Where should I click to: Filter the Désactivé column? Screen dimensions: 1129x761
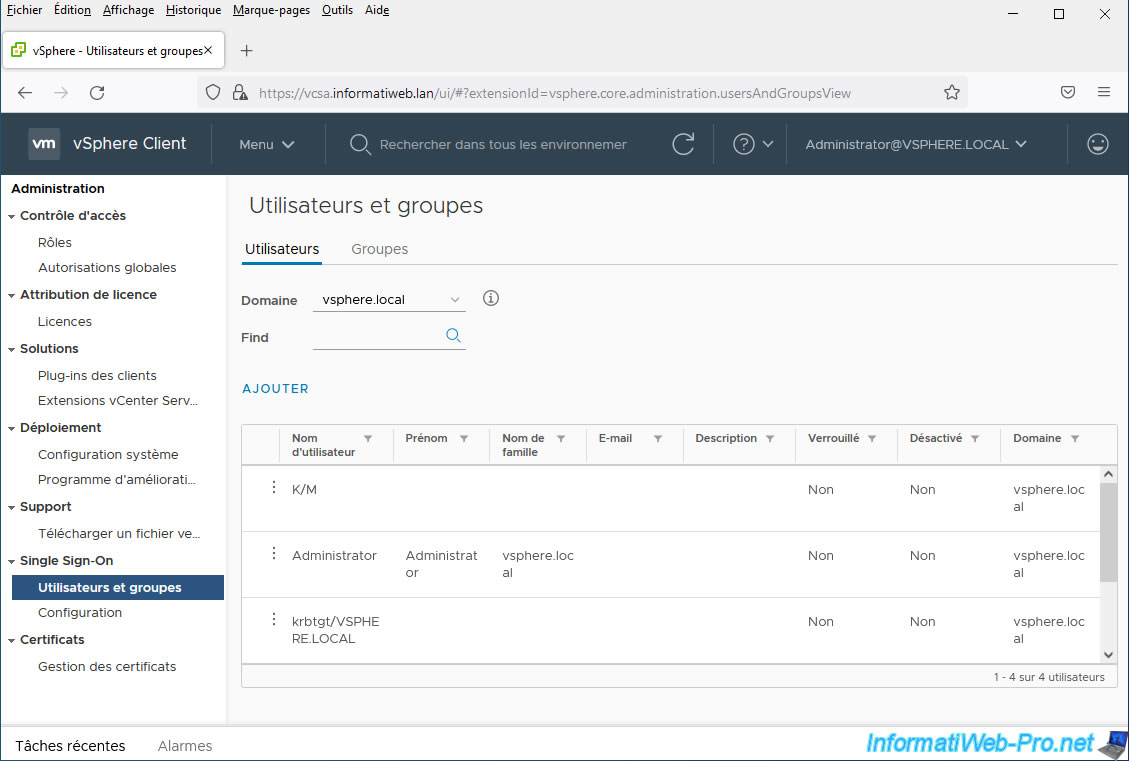click(975, 438)
